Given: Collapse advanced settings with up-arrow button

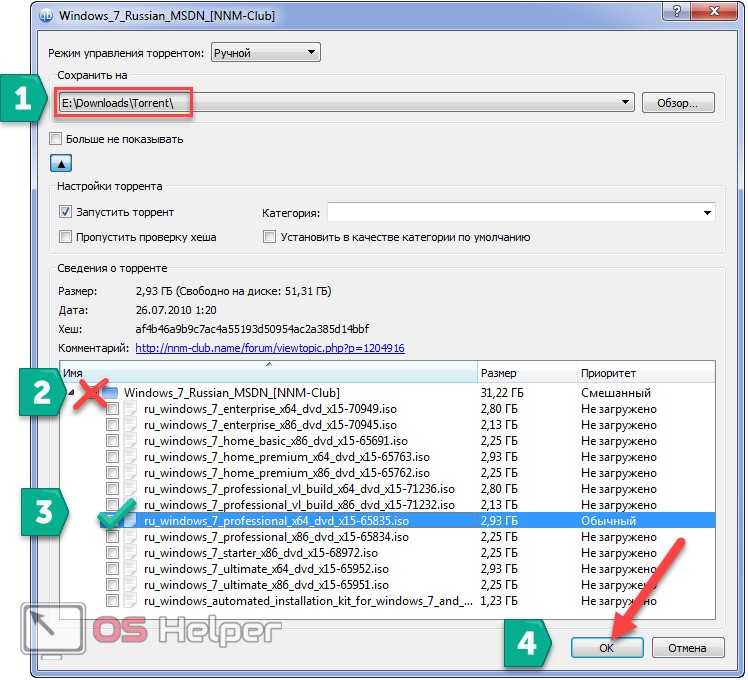Looking at the screenshot, I should (x=61, y=163).
